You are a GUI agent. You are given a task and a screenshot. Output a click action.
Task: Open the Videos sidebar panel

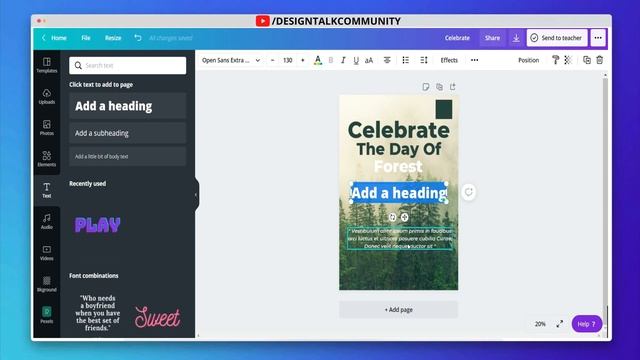click(x=47, y=253)
